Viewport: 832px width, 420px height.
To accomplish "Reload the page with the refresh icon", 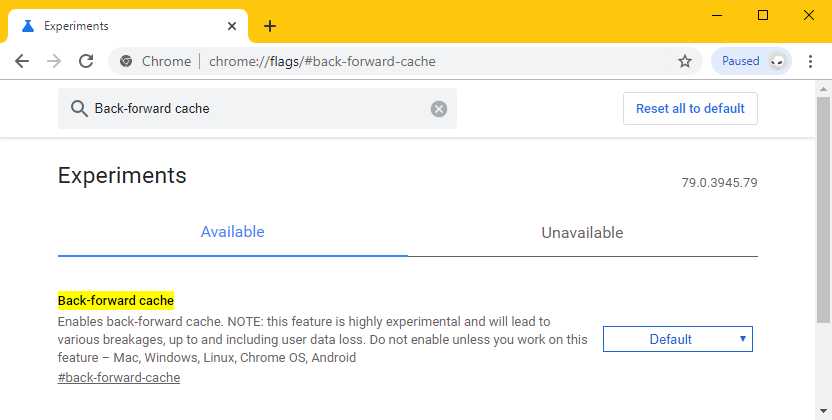I will click(x=86, y=61).
